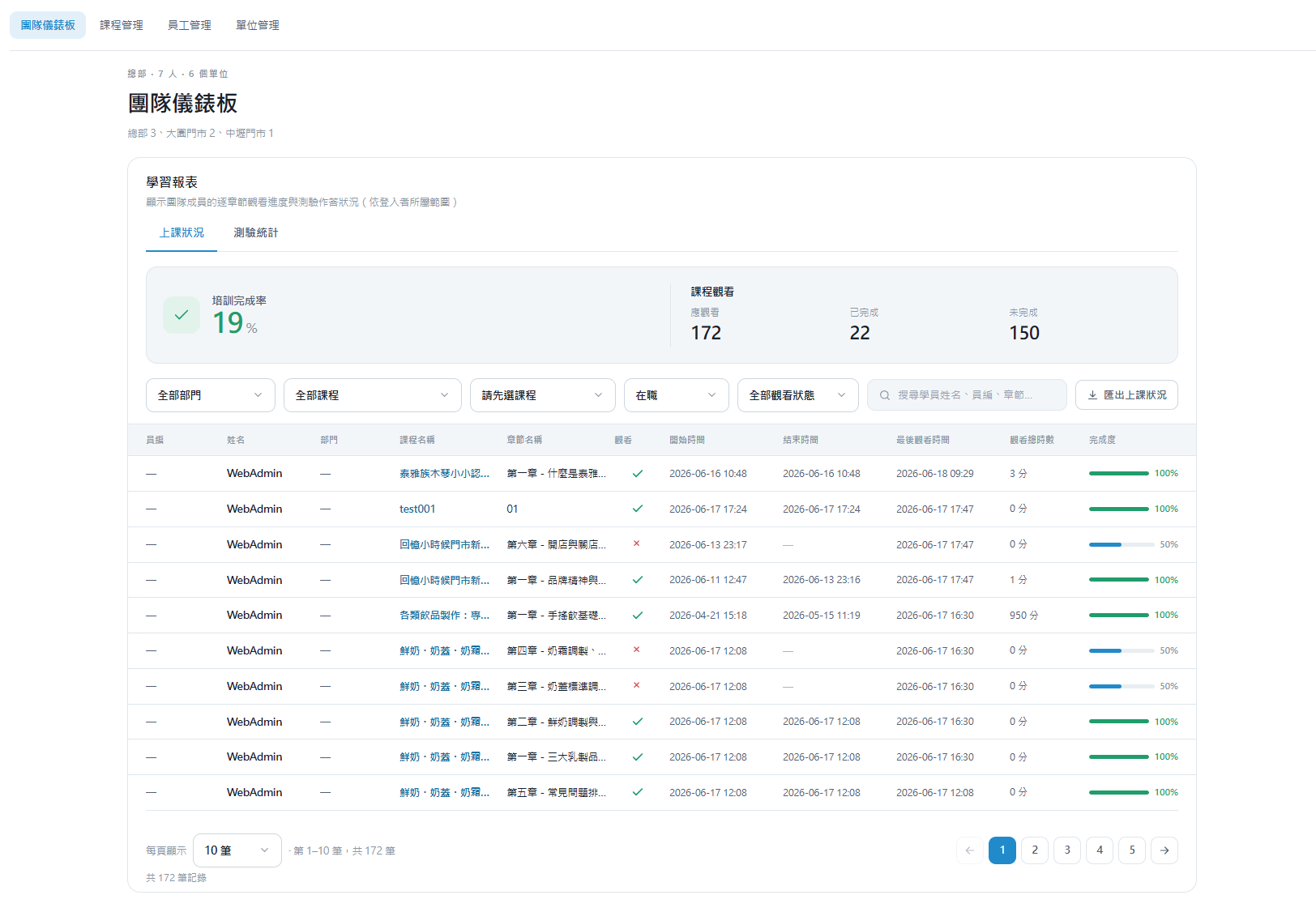1316x912 pixels.
Task: Open the 在職 status dropdown
Action: click(x=677, y=395)
